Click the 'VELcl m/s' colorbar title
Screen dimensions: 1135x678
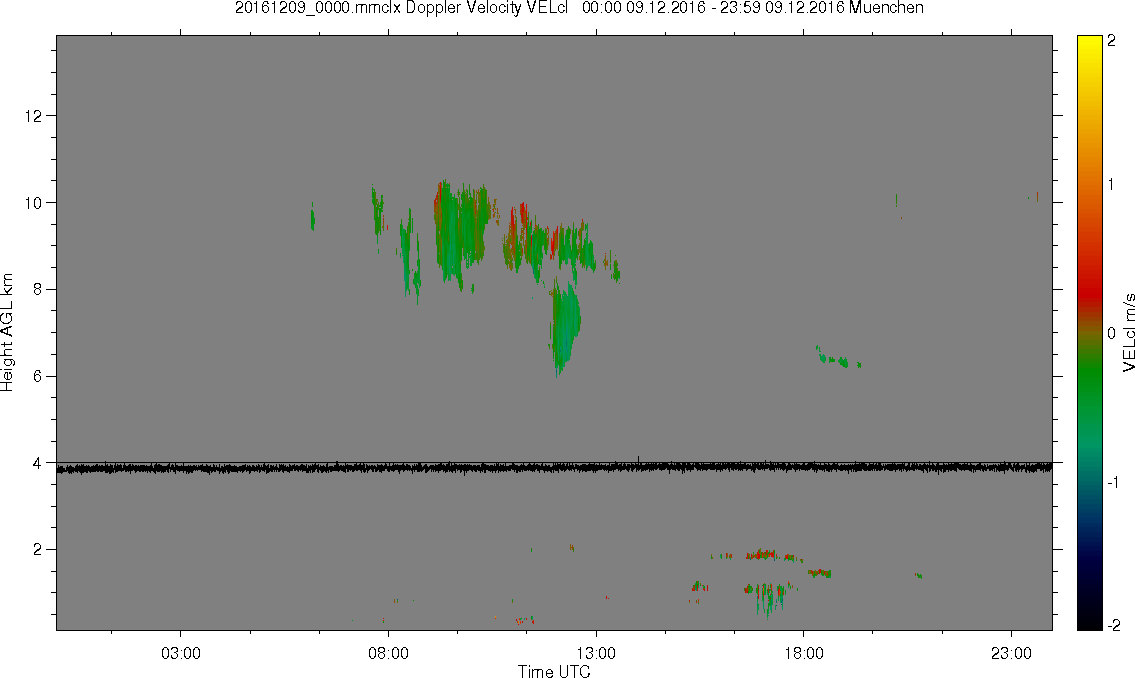pos(1128,333)
